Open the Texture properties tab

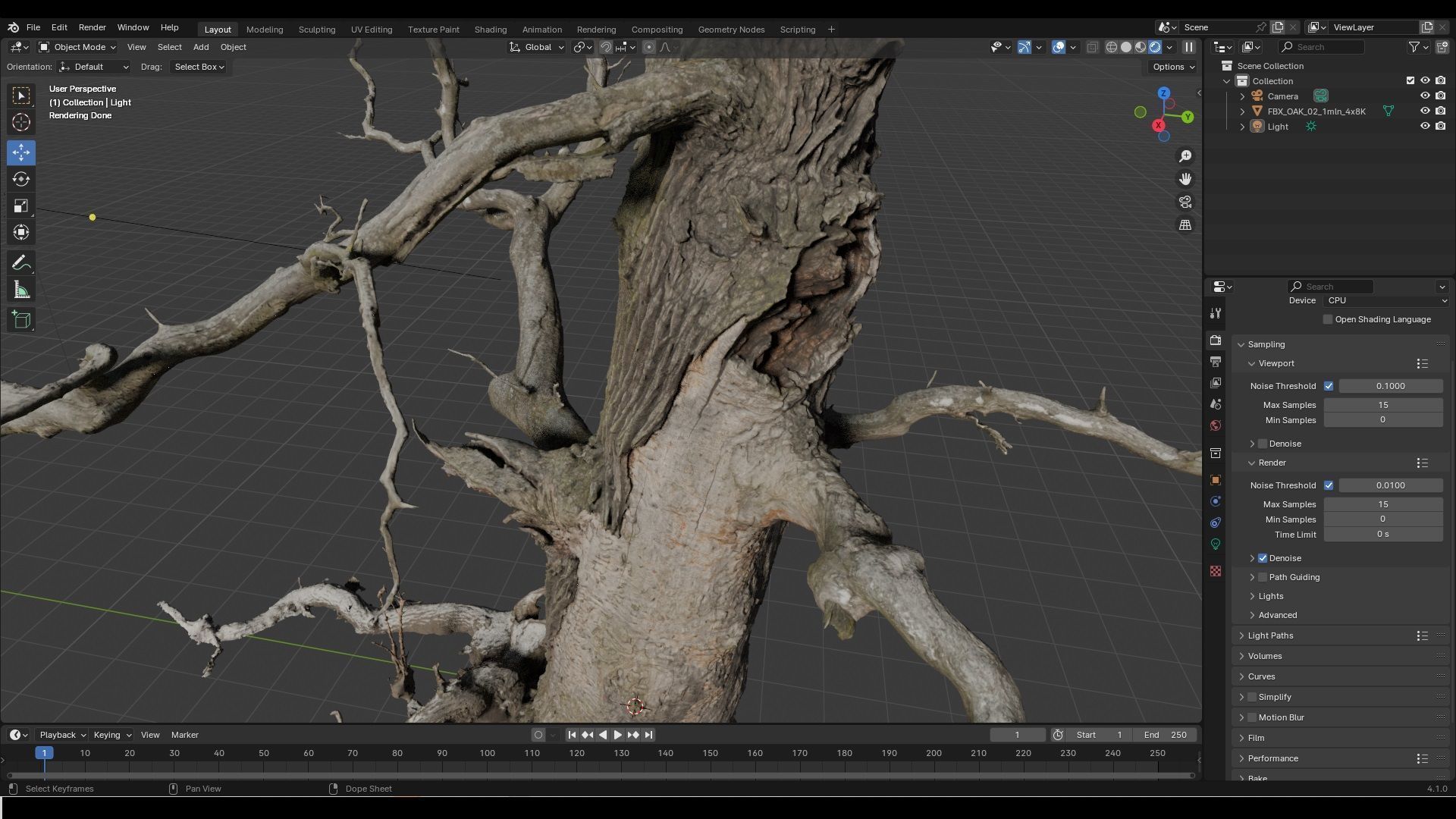pyautogui.click(x=1216, y=571)
